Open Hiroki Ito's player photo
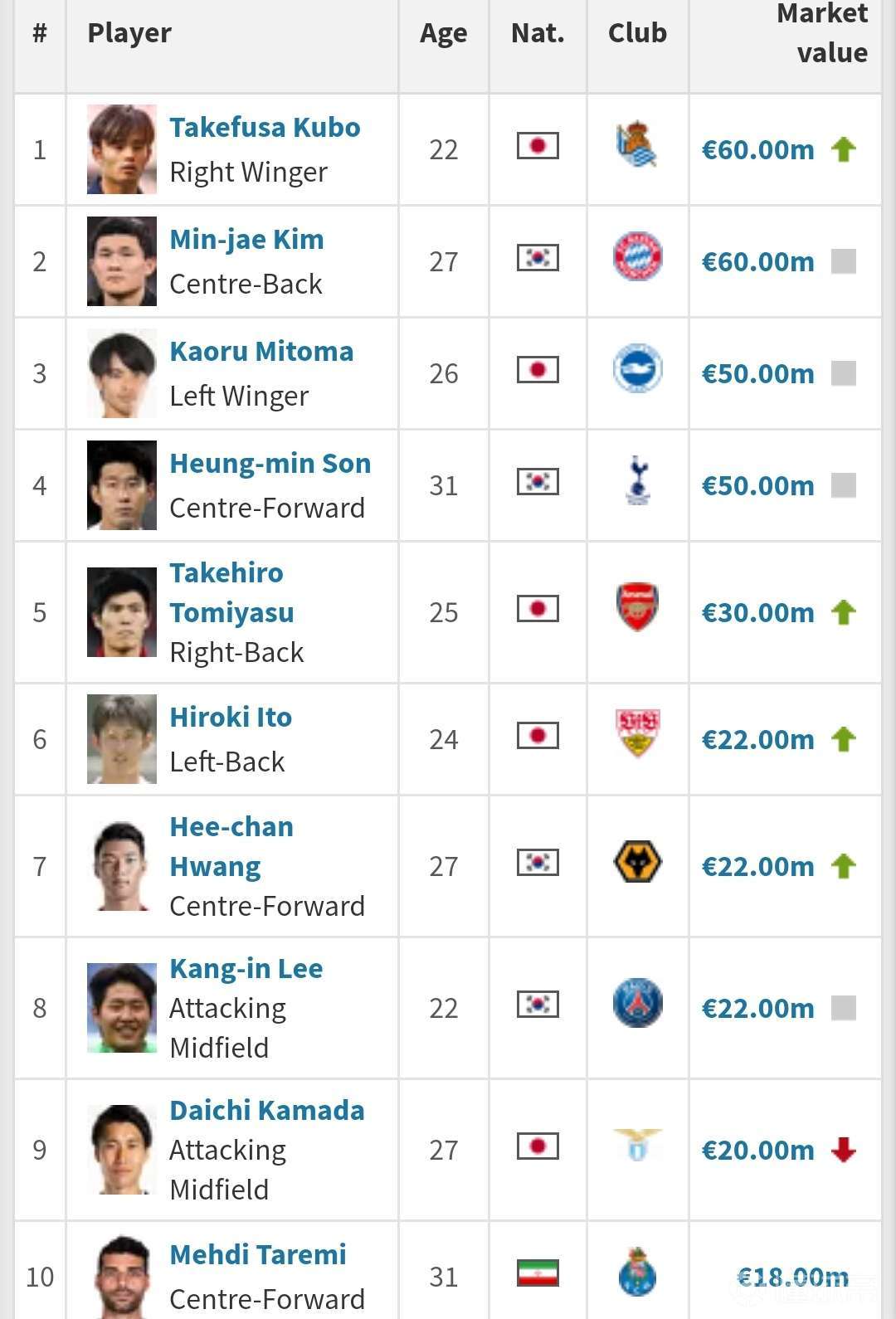Image resolution: width=896 pixels, height=1319 pixels. (122, 739)
